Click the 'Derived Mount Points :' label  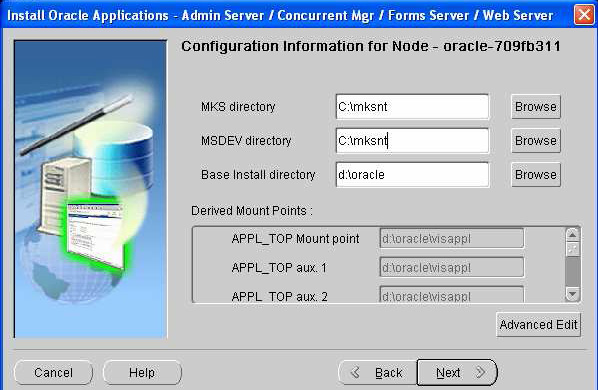[252, 211]
